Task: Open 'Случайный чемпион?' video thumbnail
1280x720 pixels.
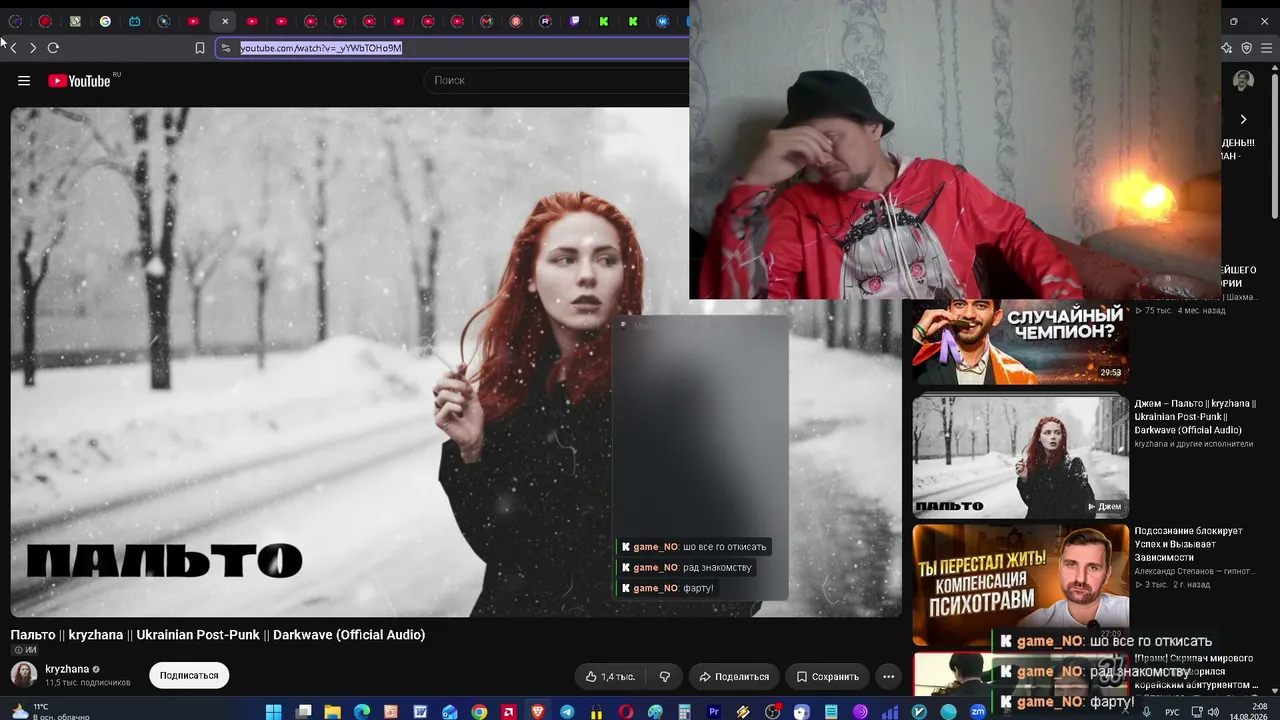Action: tap(1020, 342)
